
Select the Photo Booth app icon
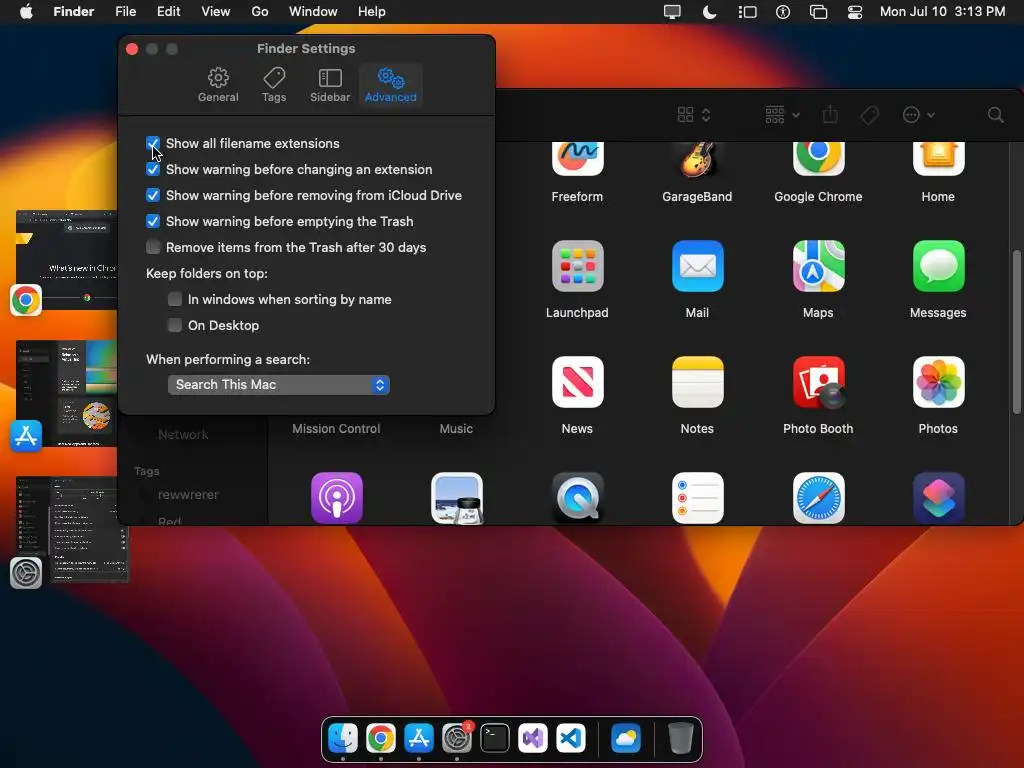(x=818, y=382)
